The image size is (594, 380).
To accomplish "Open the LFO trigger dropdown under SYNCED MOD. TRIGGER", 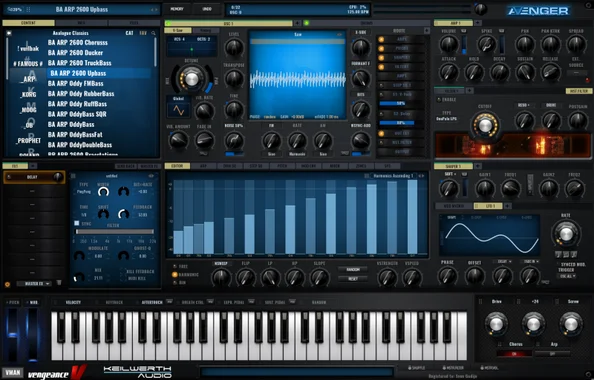I will (567, 276).
